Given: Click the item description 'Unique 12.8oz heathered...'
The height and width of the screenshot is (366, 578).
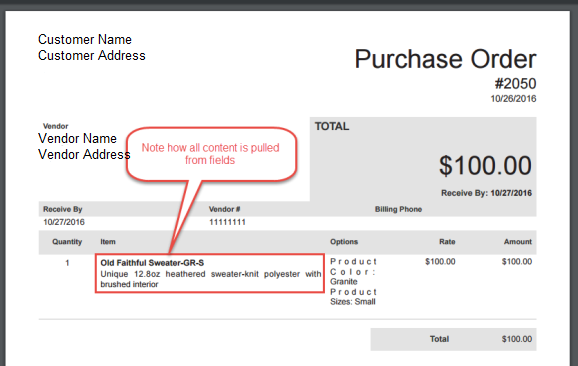Looking at the screenshot, I should tap(210, 279).
